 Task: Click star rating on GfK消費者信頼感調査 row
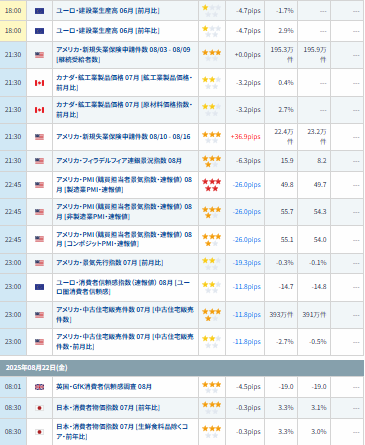click(x=212, y=387)
